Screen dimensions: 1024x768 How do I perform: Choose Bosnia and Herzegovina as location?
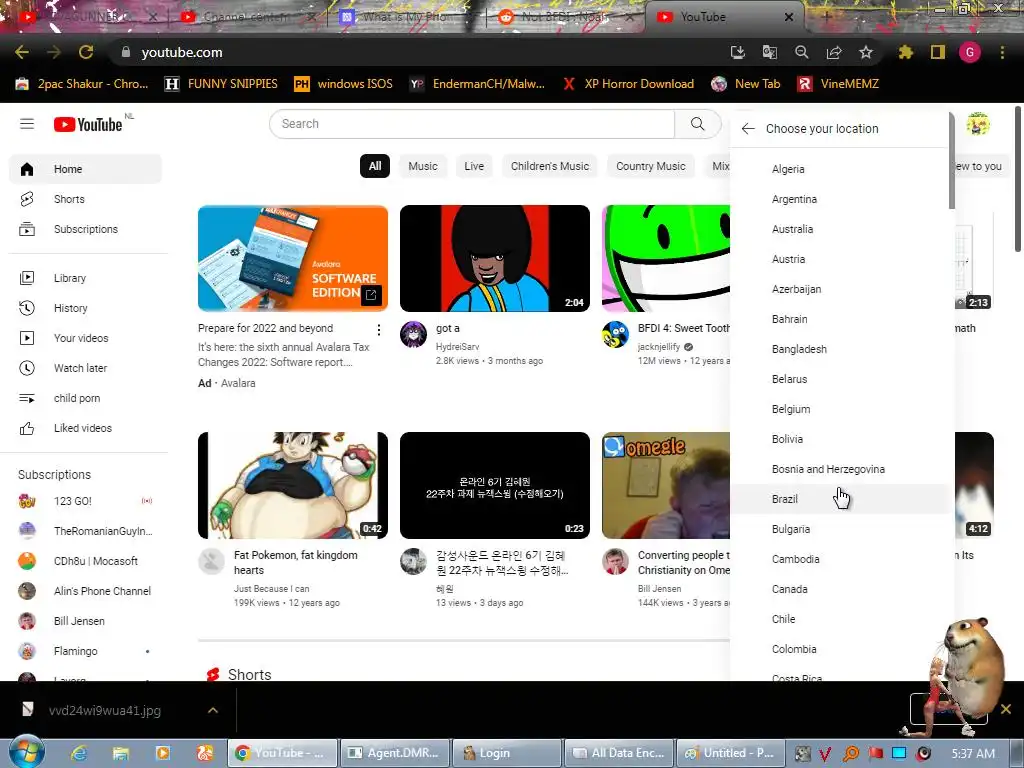point(839,469)
